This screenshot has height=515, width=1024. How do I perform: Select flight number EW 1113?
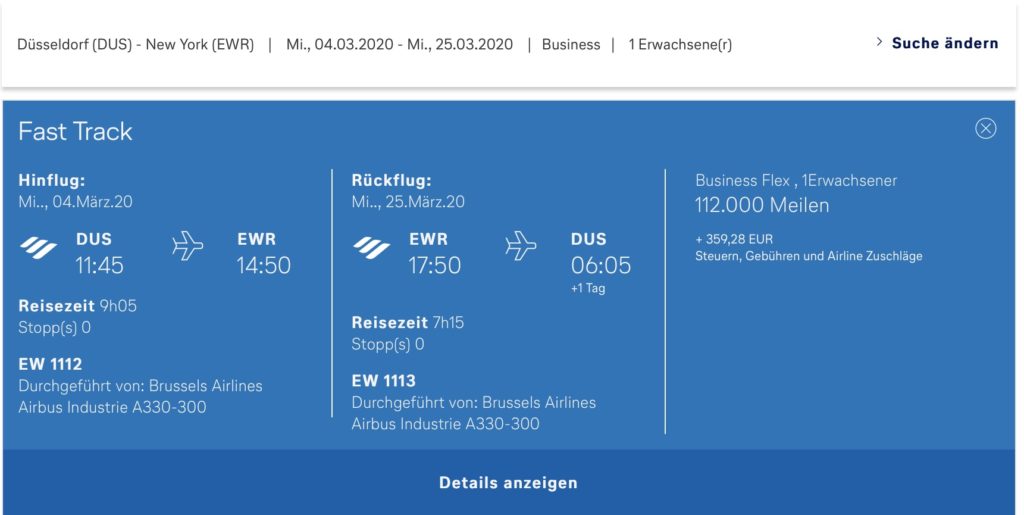click(383, 381)
